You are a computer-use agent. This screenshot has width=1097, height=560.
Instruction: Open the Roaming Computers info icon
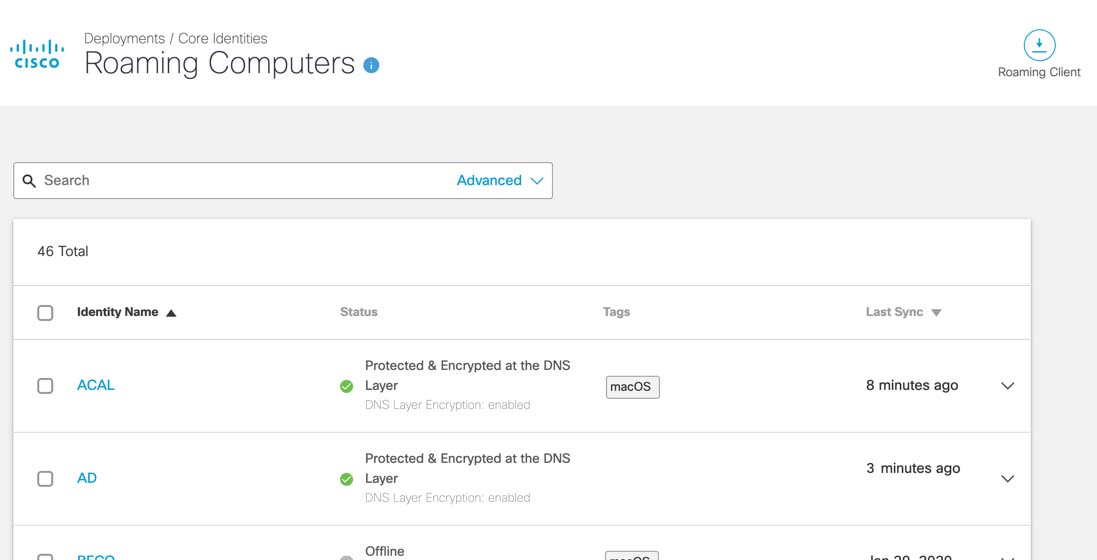371,65
